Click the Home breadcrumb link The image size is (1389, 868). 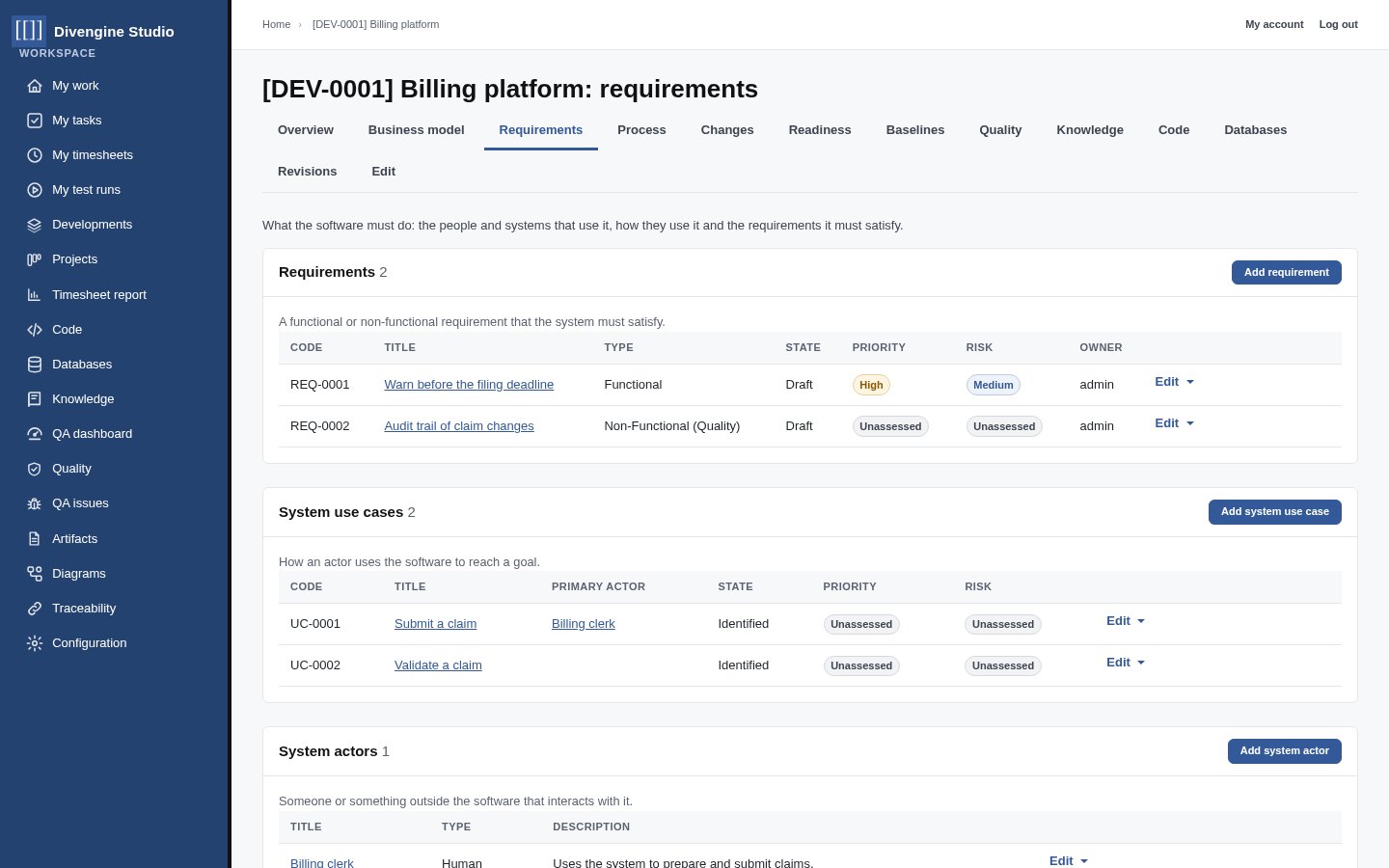[x=276, y=24]
